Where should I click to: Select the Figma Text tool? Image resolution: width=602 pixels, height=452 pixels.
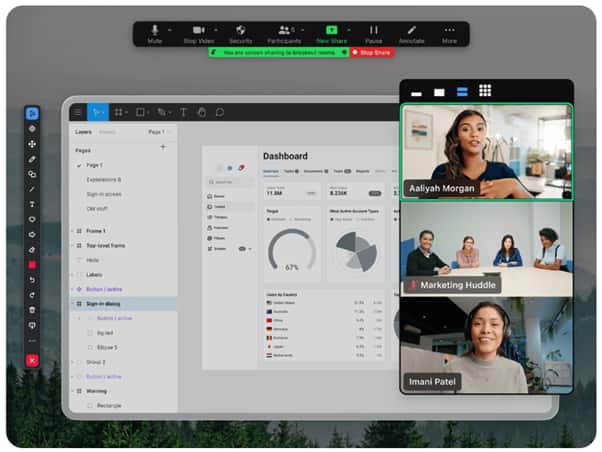click(x=183, y=112)
